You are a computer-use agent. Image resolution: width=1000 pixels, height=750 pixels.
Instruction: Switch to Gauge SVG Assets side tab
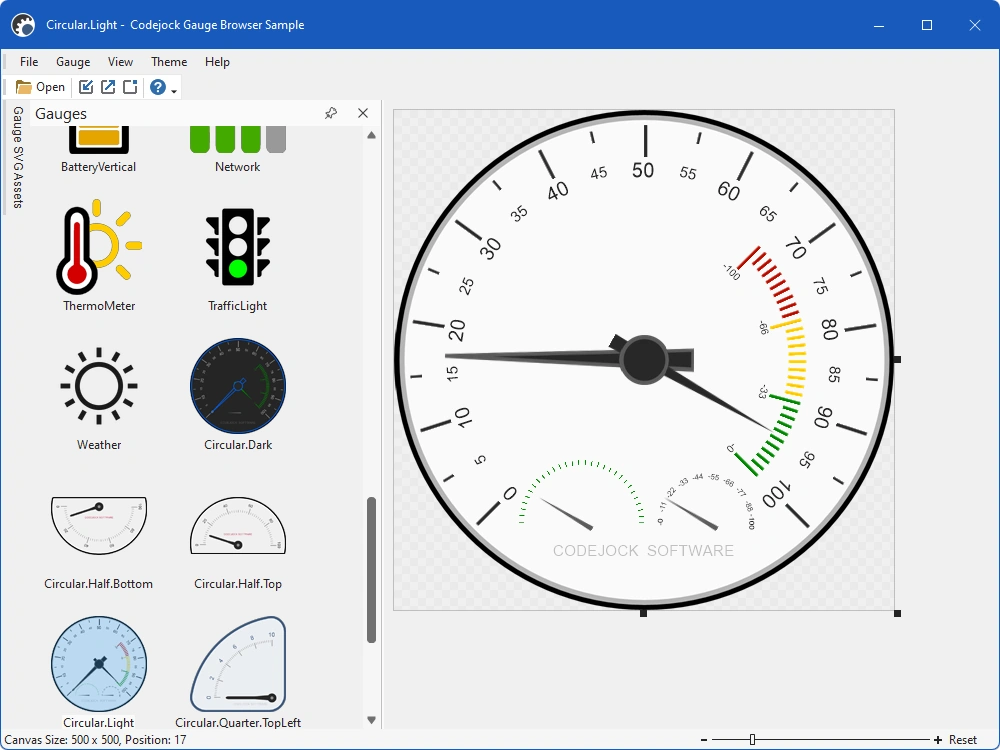pos(18,157)
